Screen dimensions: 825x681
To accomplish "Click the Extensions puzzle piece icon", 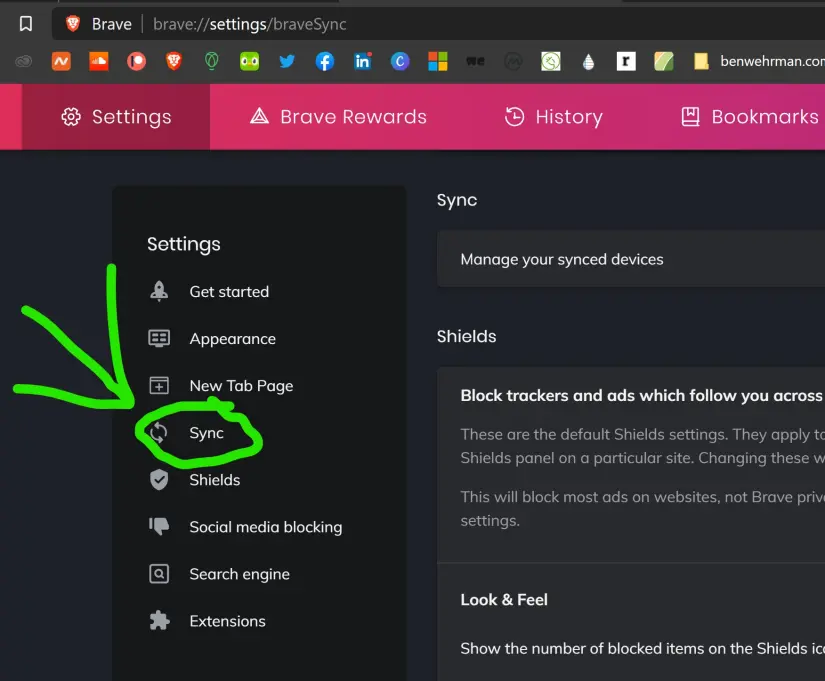I will coord(159,620).
